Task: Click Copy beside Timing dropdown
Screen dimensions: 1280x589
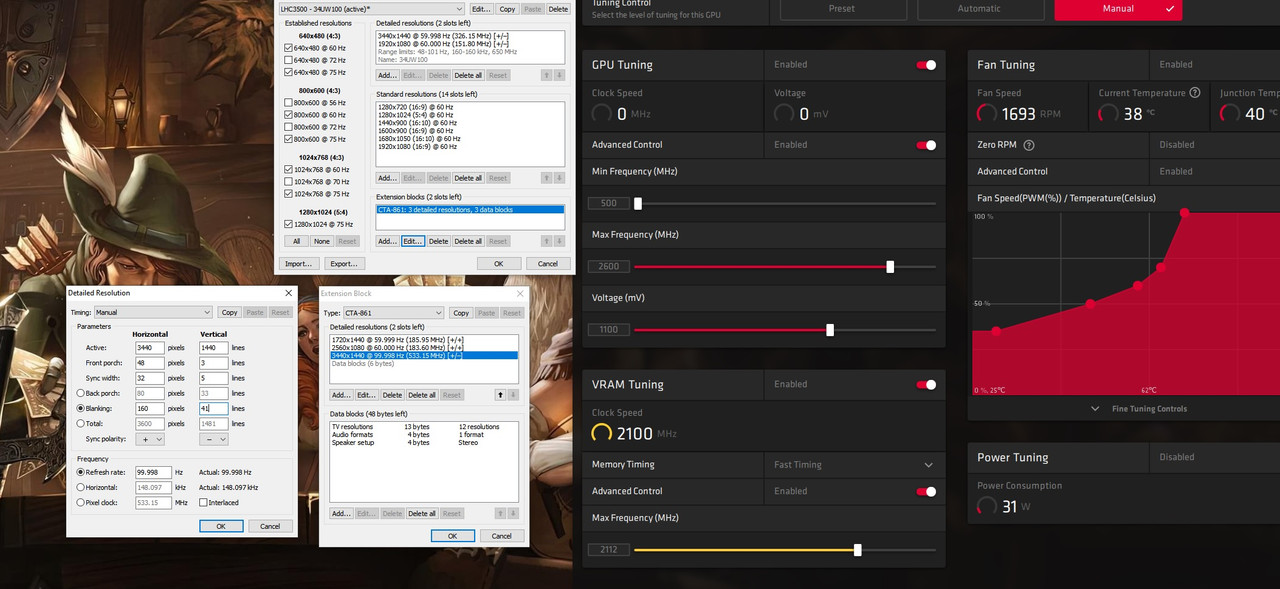Action: (x=230, y=312)
